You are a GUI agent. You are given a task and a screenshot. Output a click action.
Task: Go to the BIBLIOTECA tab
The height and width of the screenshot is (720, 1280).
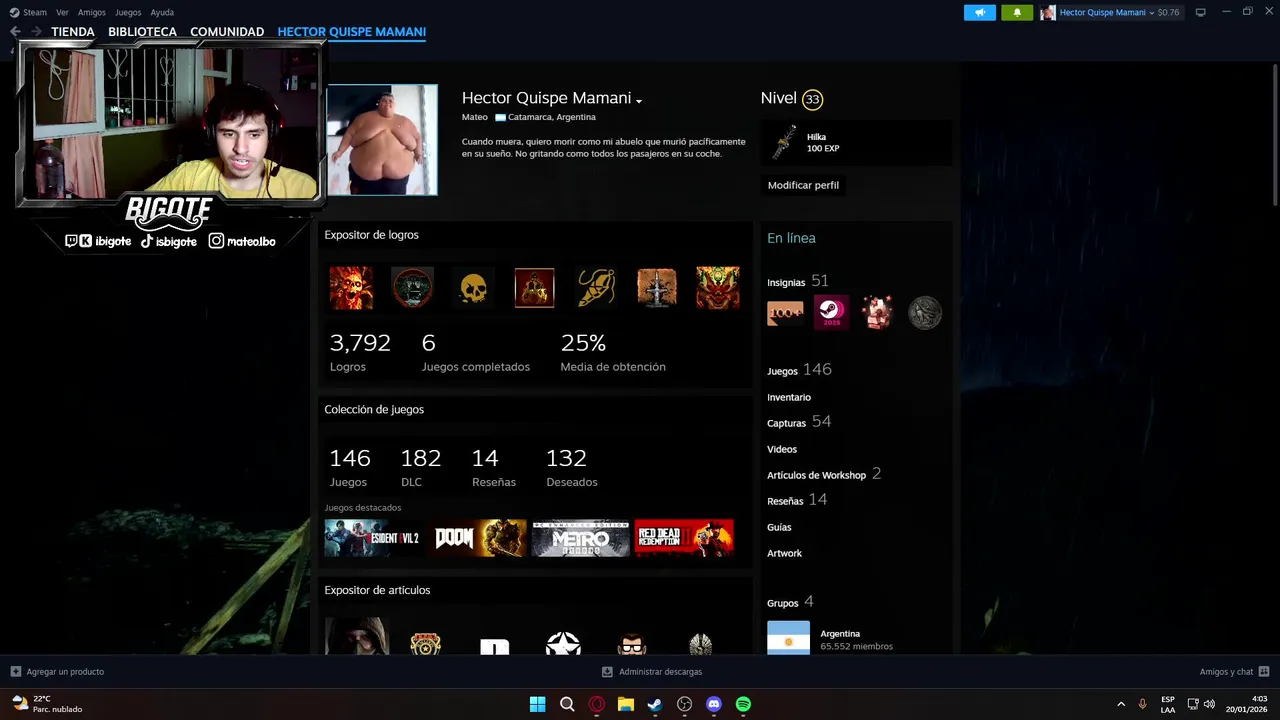pos(142,32)
